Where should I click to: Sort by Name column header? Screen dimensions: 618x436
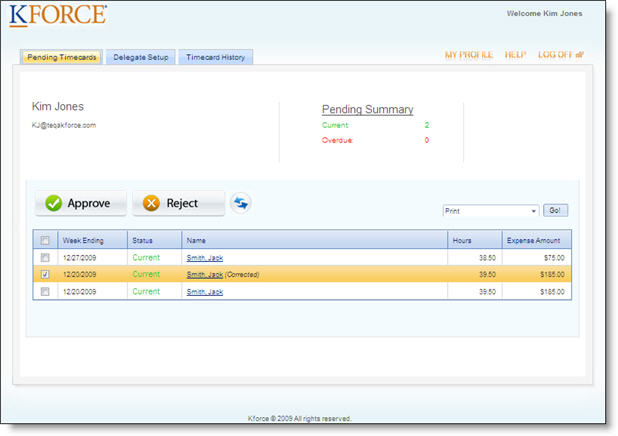315,240
